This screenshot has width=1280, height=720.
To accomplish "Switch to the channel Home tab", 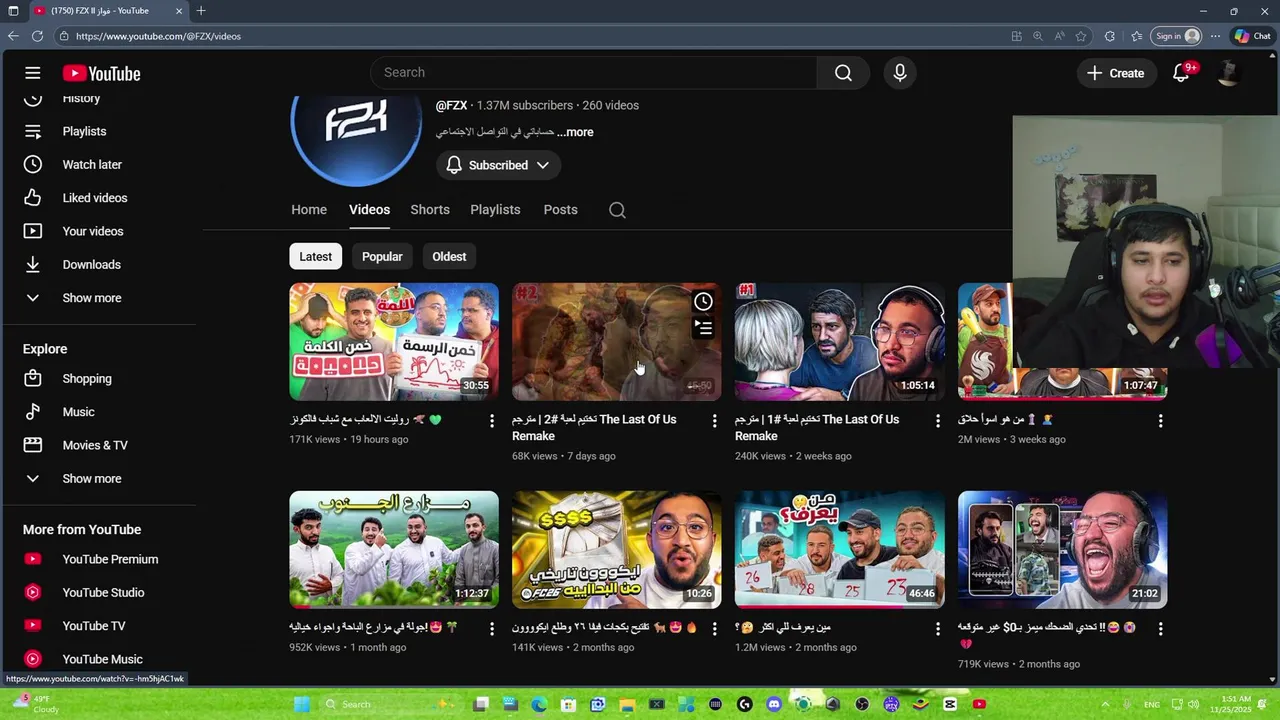I will [309, 210].
